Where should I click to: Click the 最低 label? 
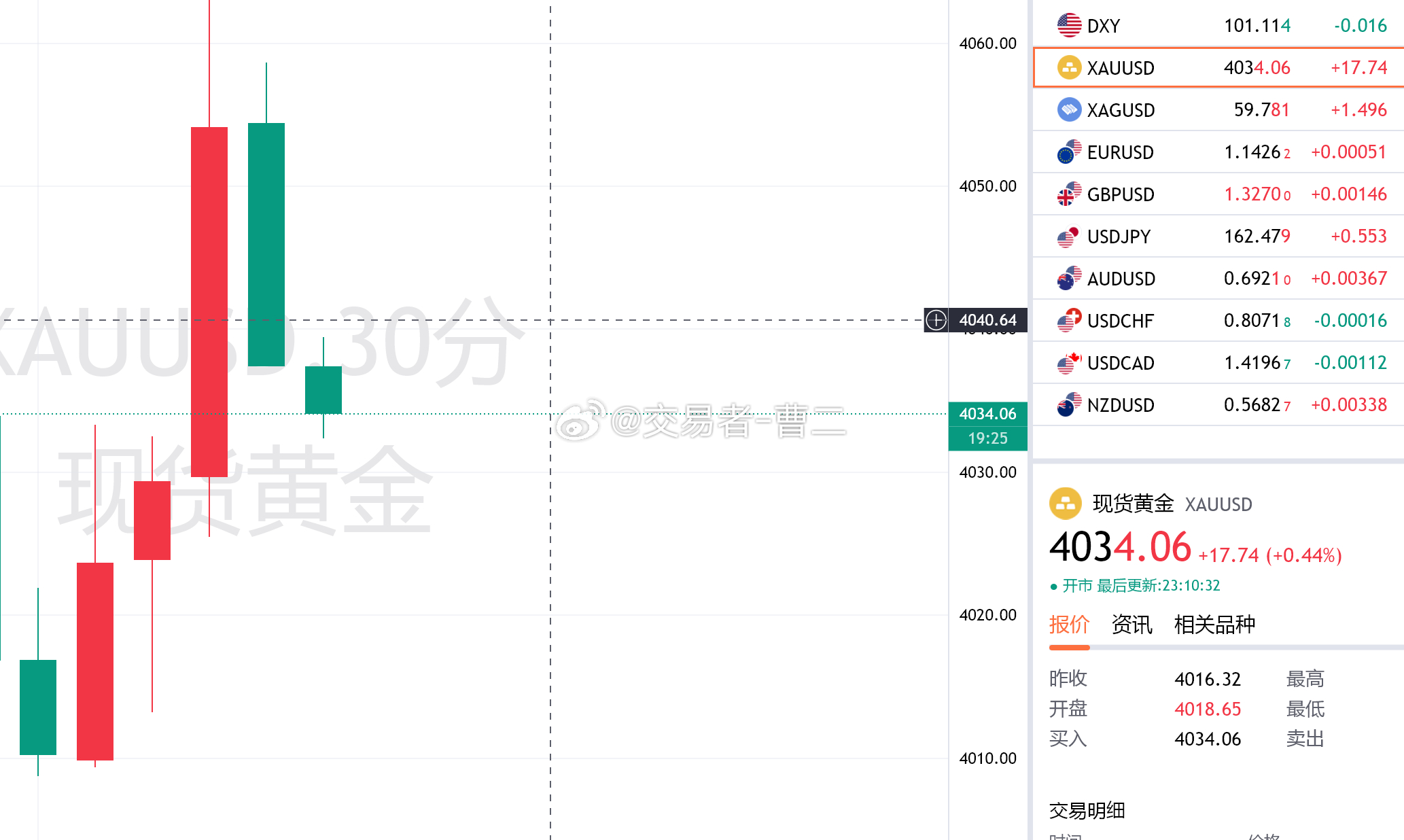pos(1305,709)
